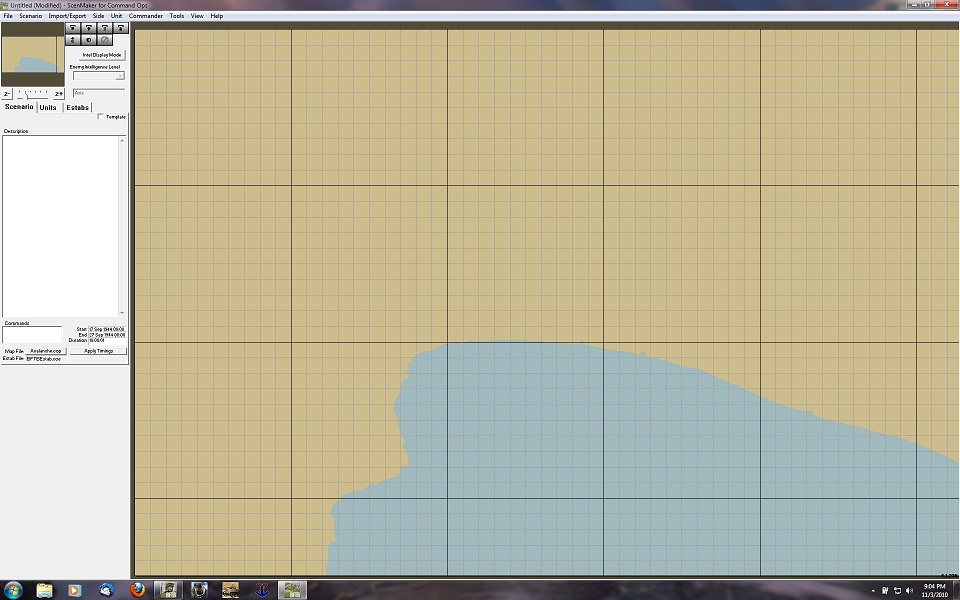This screenshot has width=960, height=600.
Task: Click the tank game taskbar icon
Action: coord(230,590)
